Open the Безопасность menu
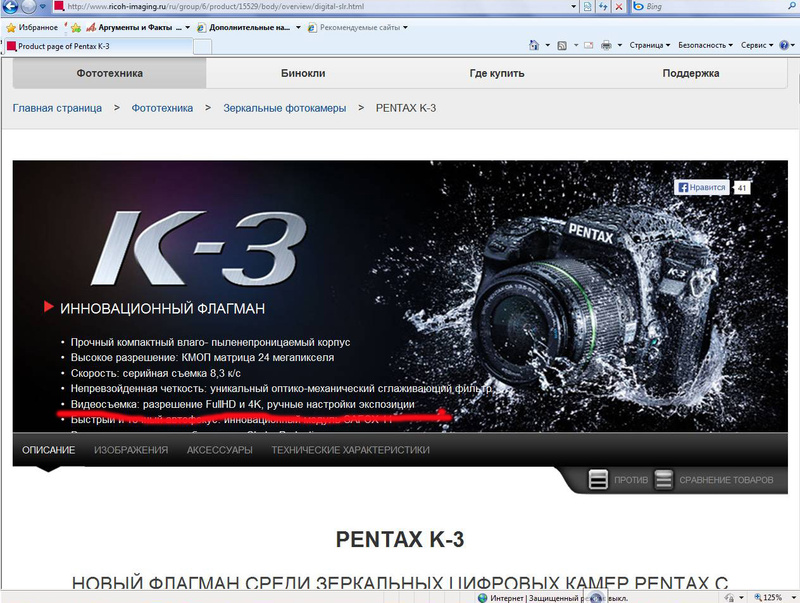 coord(705,45)
